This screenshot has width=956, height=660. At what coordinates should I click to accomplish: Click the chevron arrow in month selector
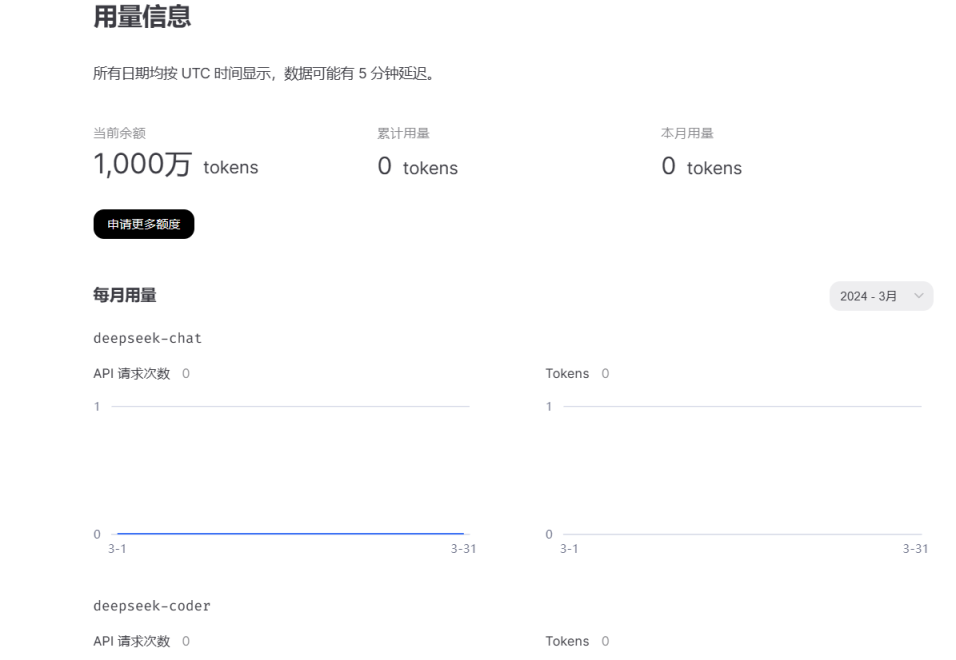(x=918, y=296)
